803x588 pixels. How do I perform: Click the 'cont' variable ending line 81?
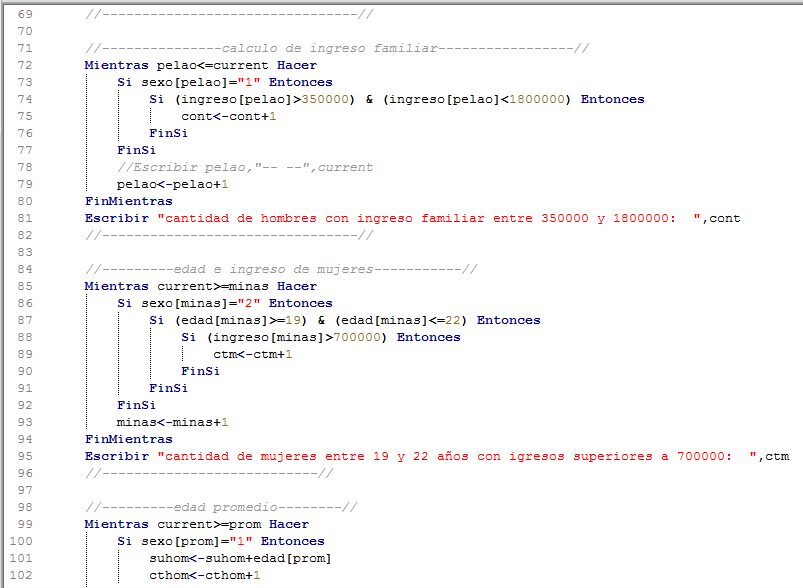coord(725,218)
